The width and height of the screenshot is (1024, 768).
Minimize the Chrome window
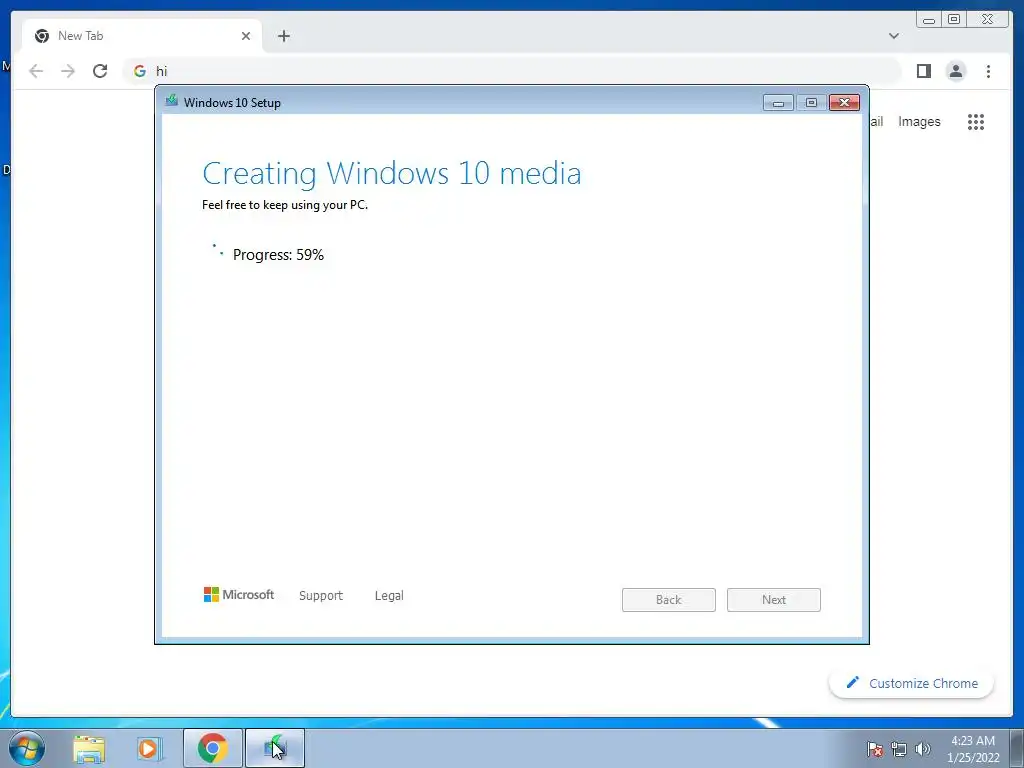pyautogui.click(x=929, y=20)
